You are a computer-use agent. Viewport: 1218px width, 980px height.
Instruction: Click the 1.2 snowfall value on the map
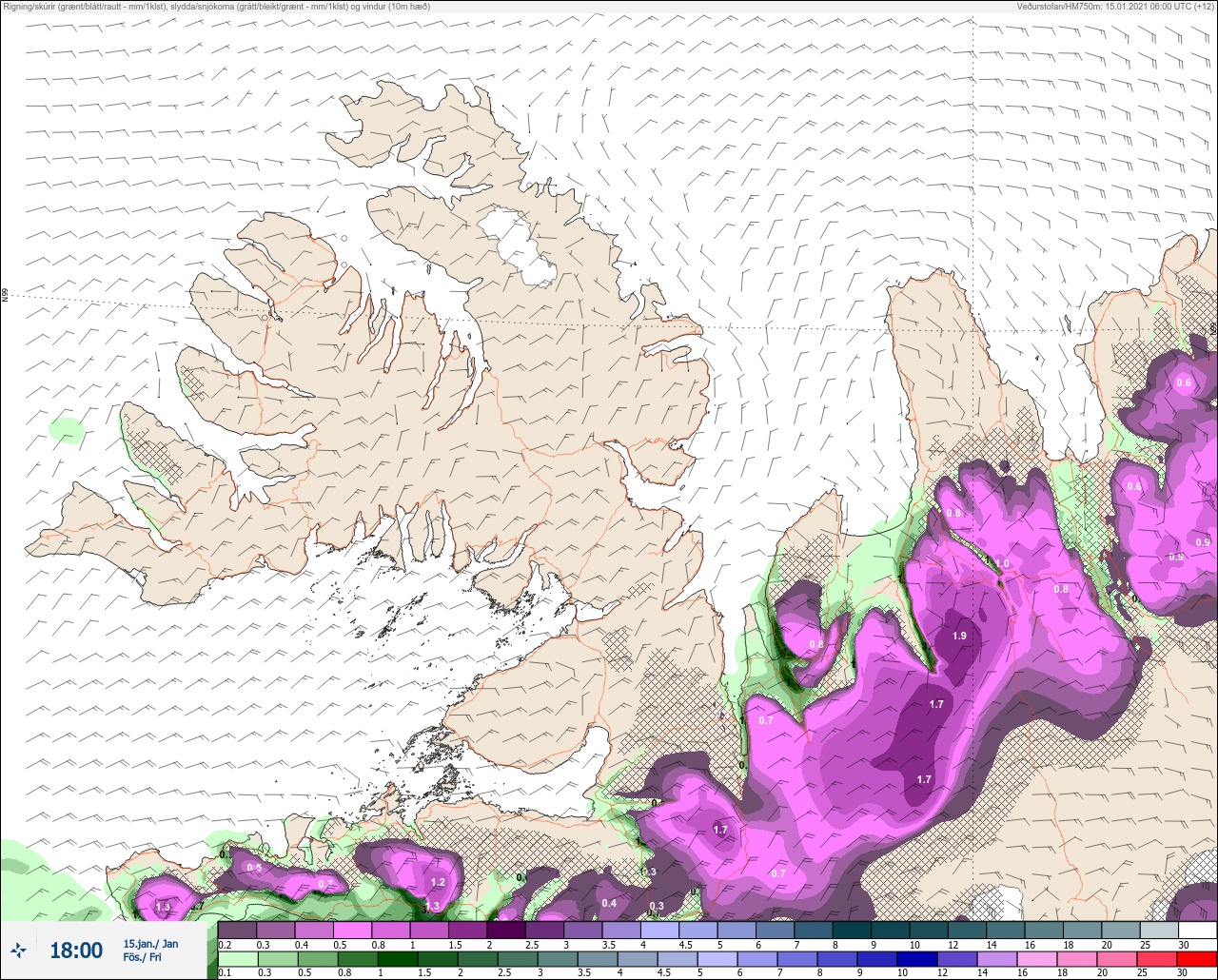pos(438,884)
